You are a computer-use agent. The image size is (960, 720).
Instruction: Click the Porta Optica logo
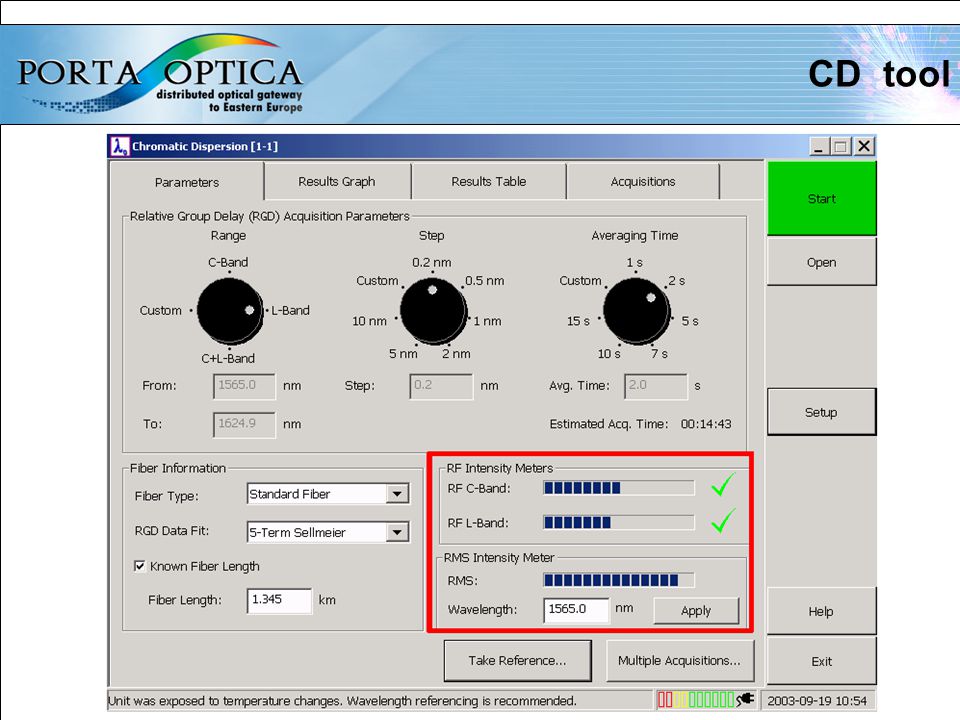tap(160, 75)
